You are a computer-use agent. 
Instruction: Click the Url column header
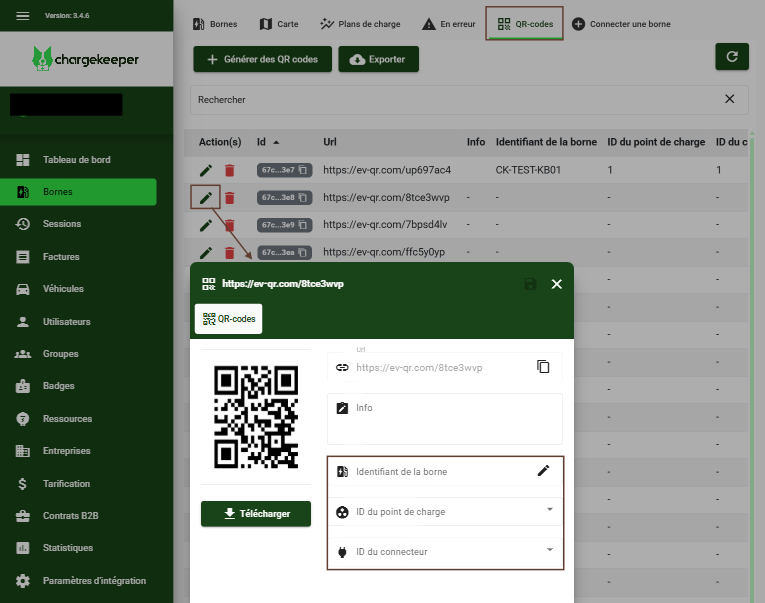click(330, 142)
